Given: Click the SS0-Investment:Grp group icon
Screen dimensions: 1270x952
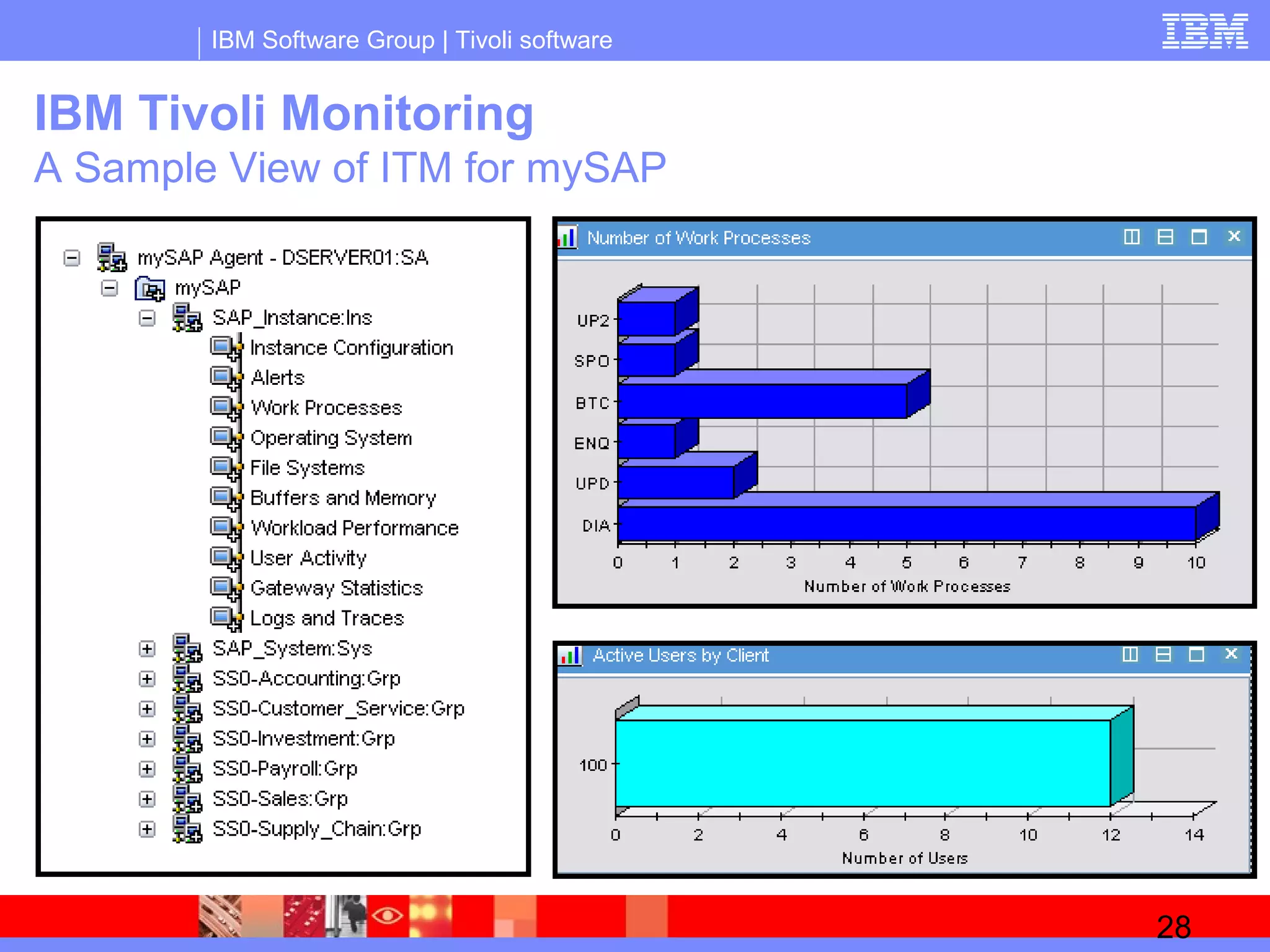Looking at the screenshot, I should 187,738.
